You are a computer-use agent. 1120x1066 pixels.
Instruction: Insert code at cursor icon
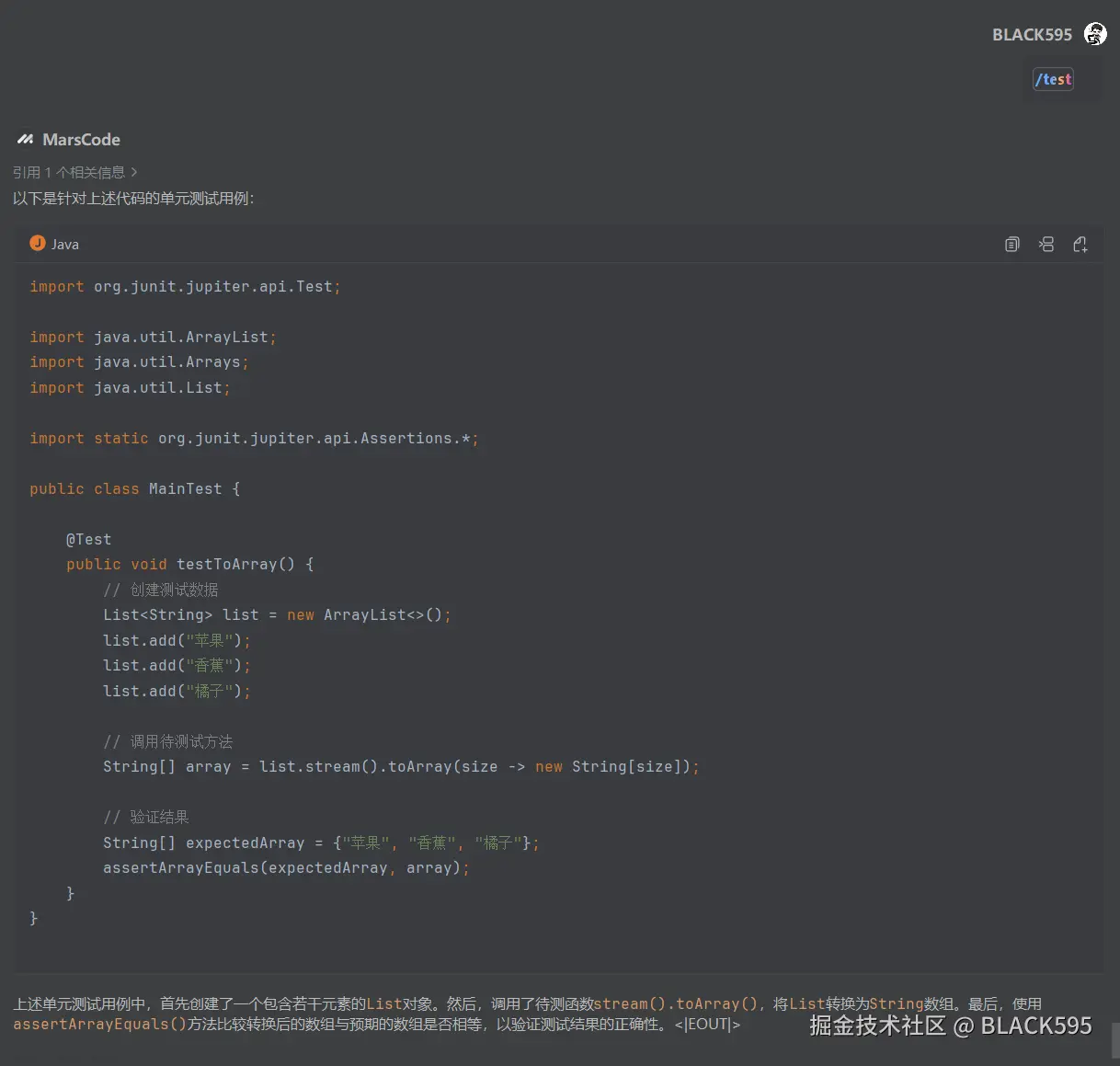[x=1046, y=244]
